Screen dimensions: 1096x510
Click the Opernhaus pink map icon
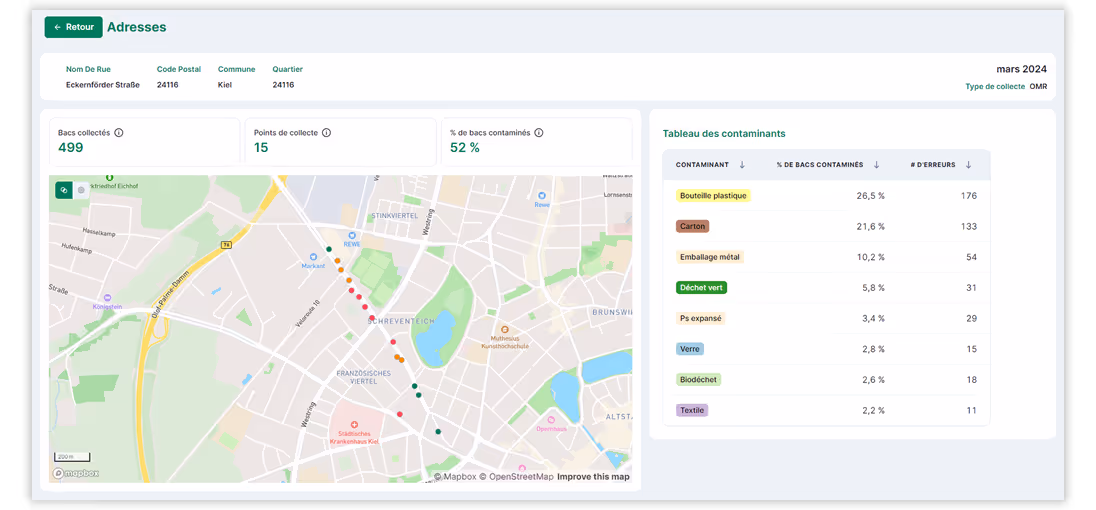[551, 420]
